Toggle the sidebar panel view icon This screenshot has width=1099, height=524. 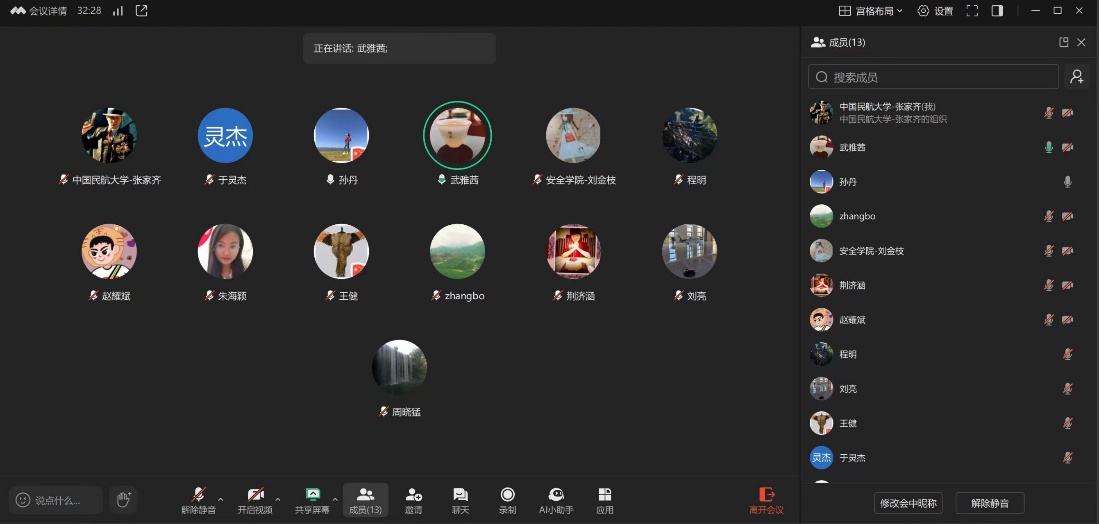tap(997, 11)
